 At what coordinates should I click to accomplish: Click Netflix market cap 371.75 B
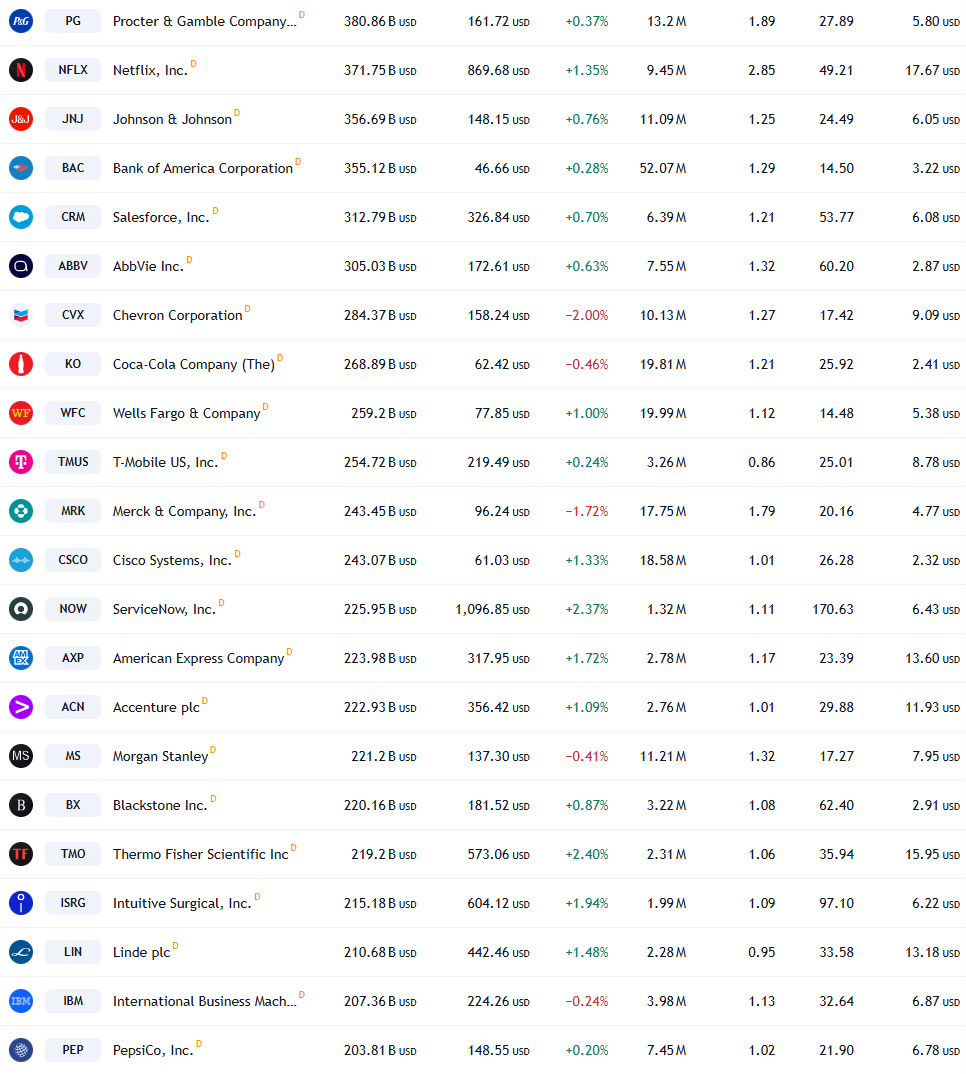point(380,71)
